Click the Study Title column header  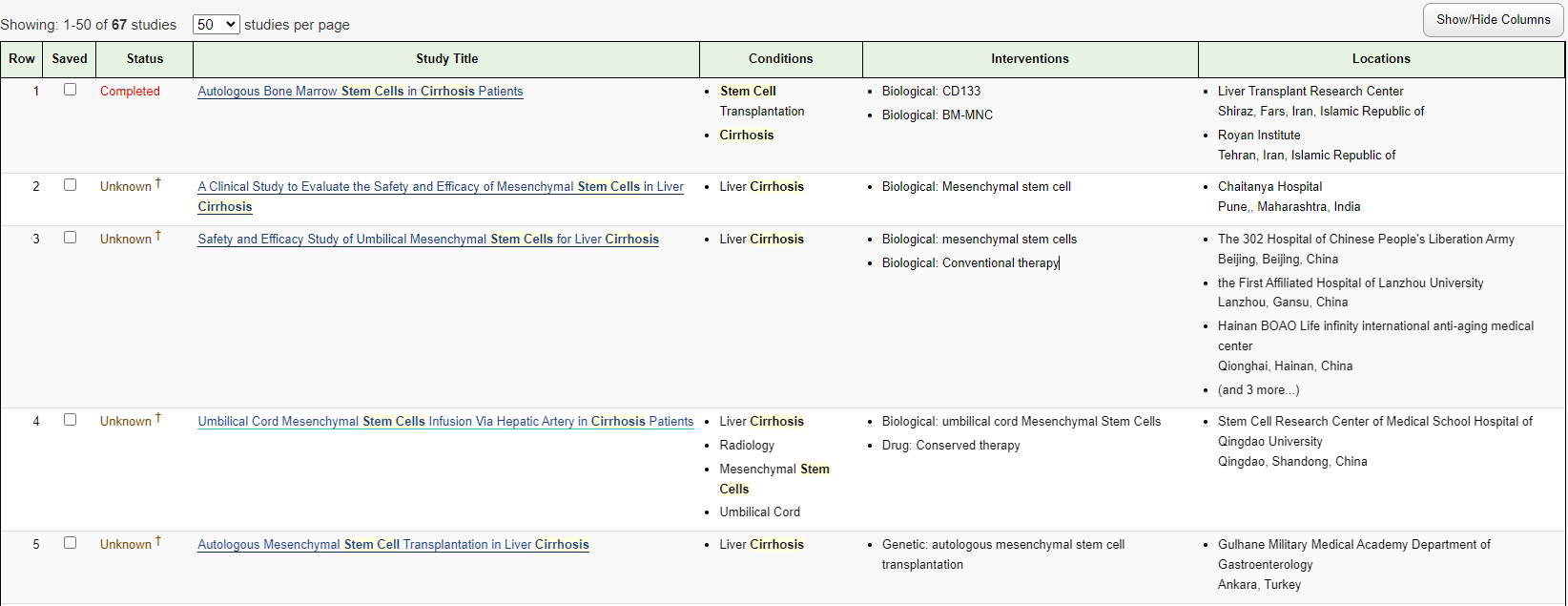[446, 59]
